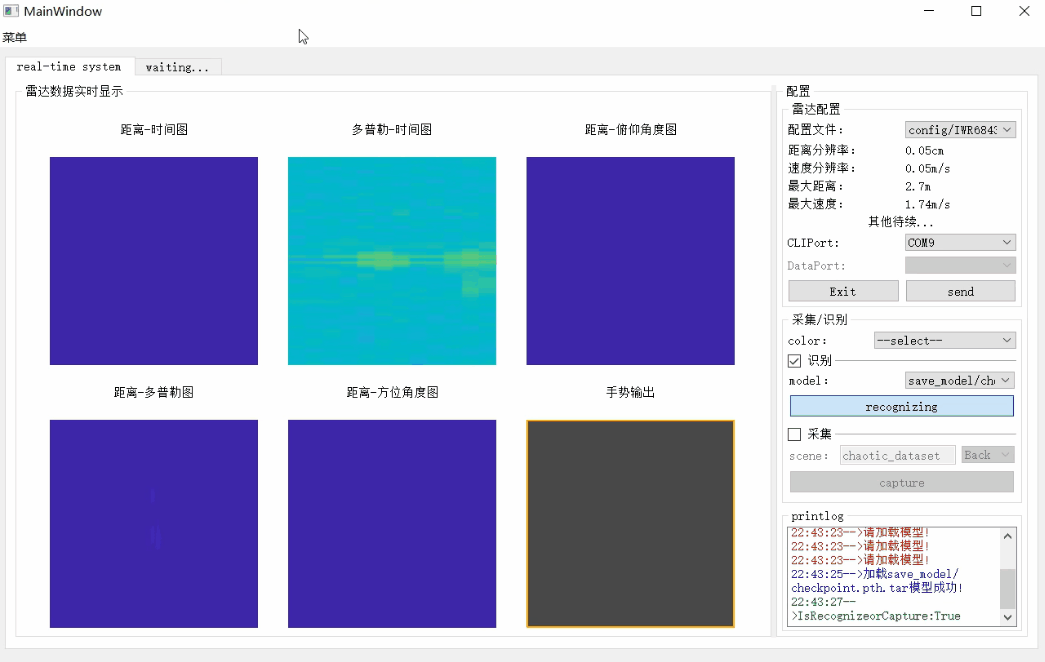Expand the color --select-- dropdown

coord(943,340)
